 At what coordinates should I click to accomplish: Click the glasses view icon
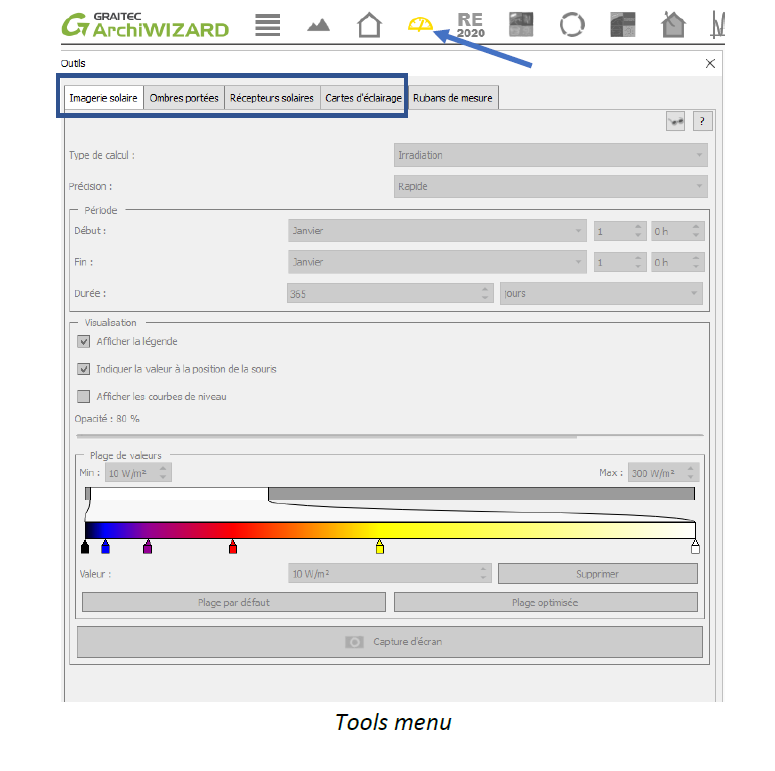676,121
